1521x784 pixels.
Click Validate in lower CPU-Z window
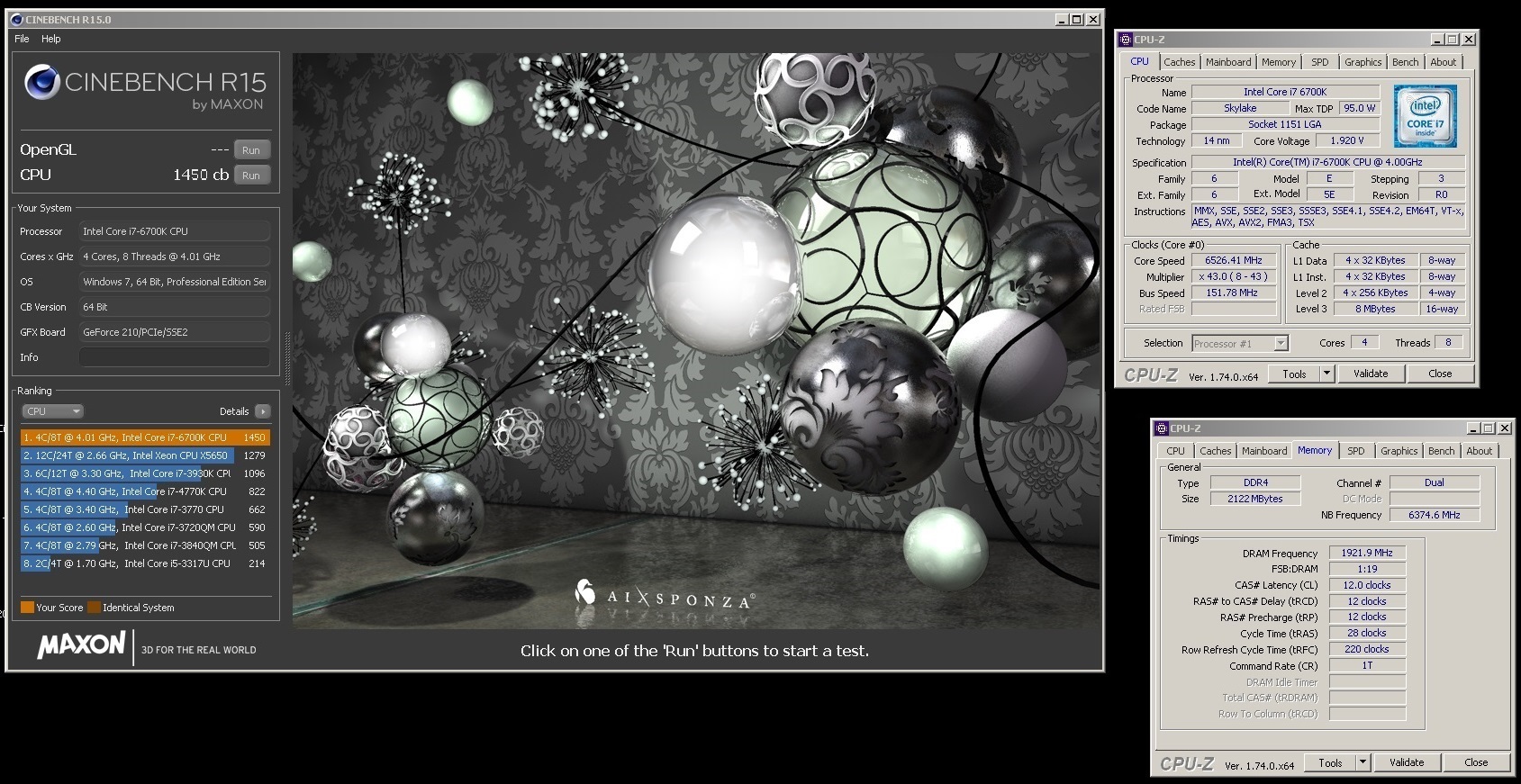point(1407,762)
